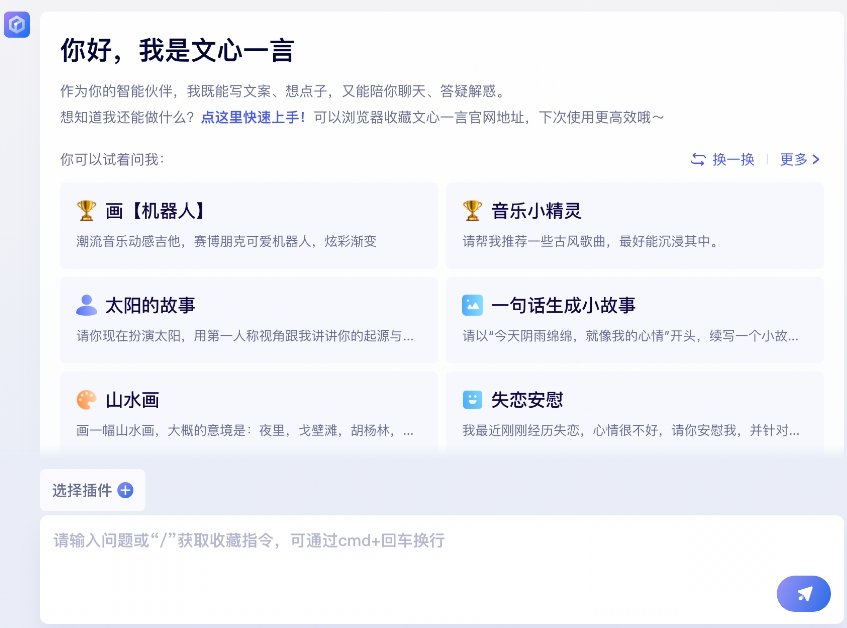Click the smiley icon beside 失恋安慰
Image resolution: width=847 pixels, height=628 pixels.
[x=472, y=400]
